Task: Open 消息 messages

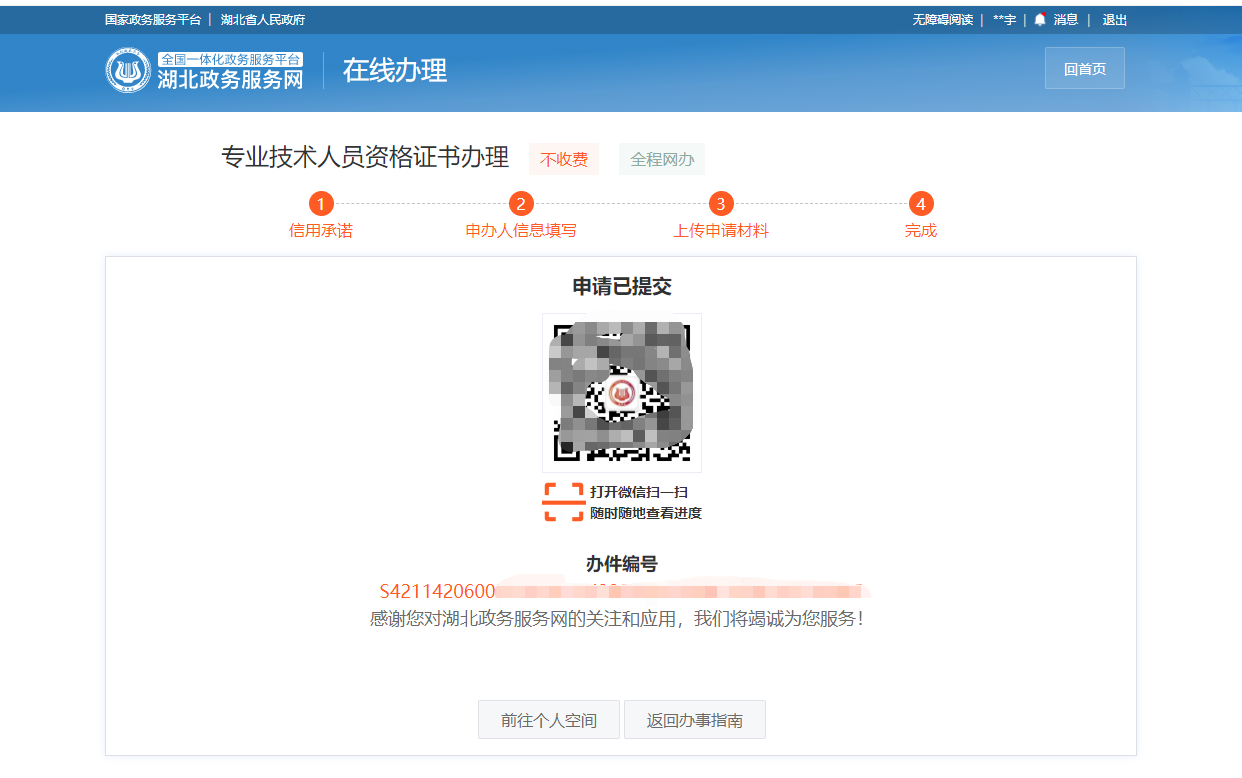Action: click(x=1066, y=20)
